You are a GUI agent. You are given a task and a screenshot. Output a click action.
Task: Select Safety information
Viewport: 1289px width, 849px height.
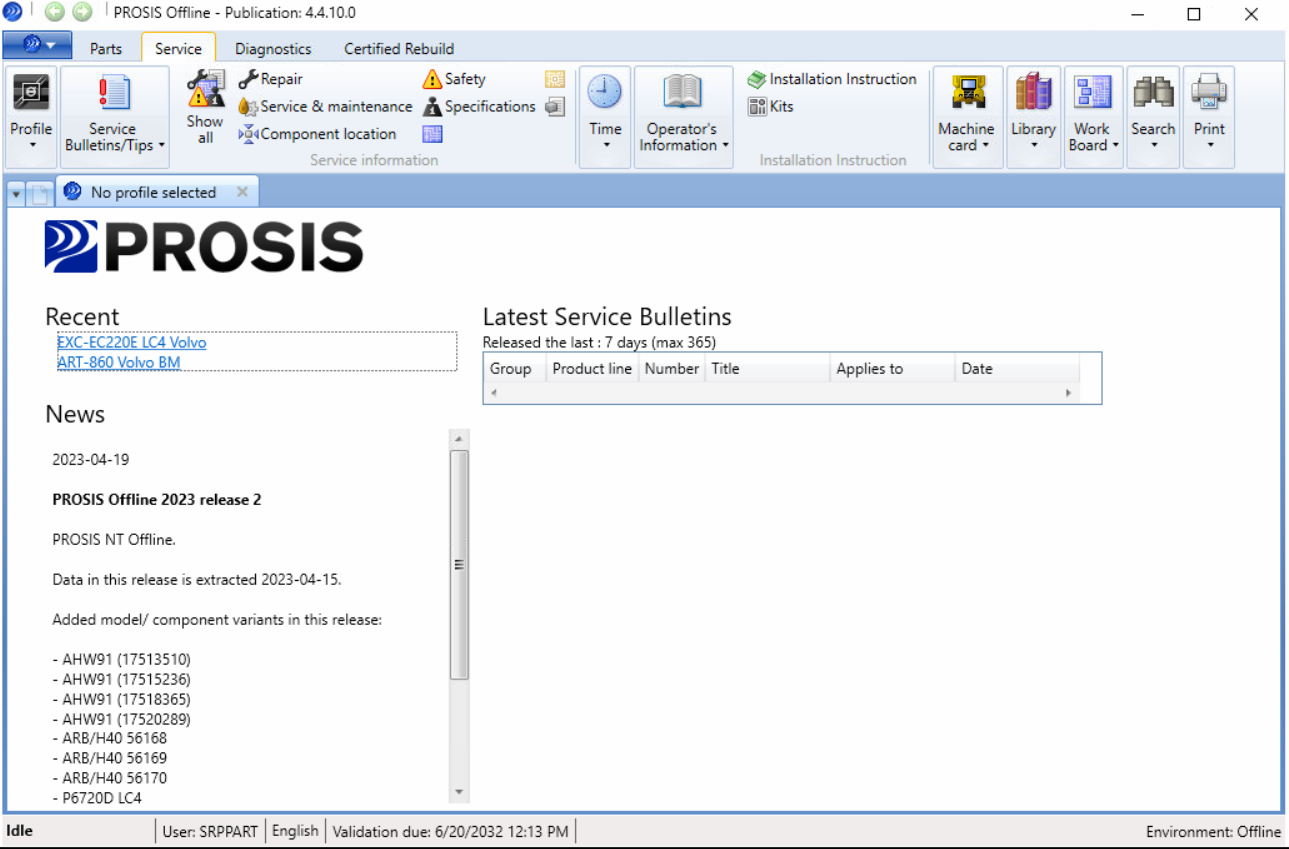pyautogui.click(x=455, y=79)
